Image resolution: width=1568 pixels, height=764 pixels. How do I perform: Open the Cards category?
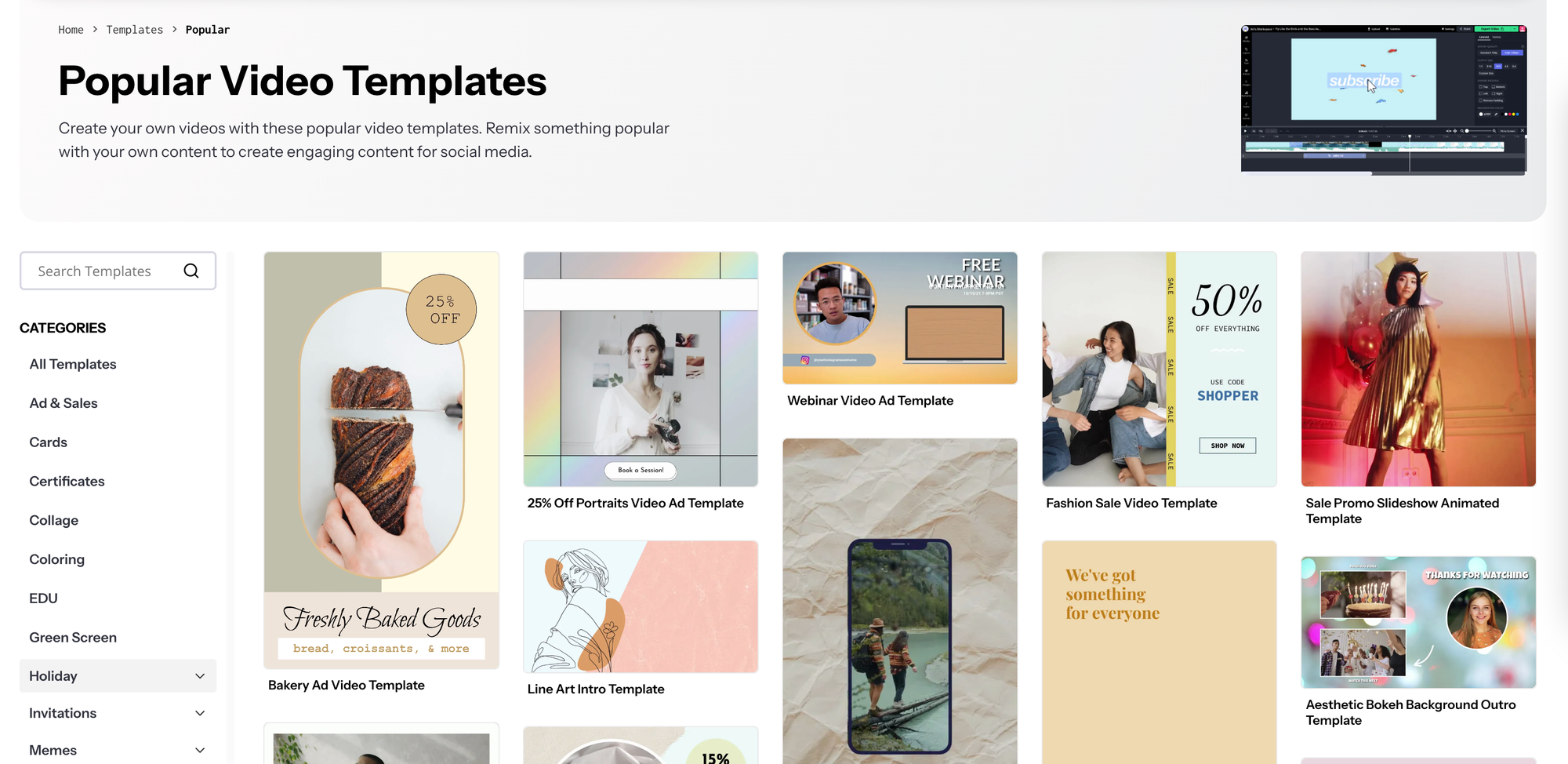[x=49, y=442]
